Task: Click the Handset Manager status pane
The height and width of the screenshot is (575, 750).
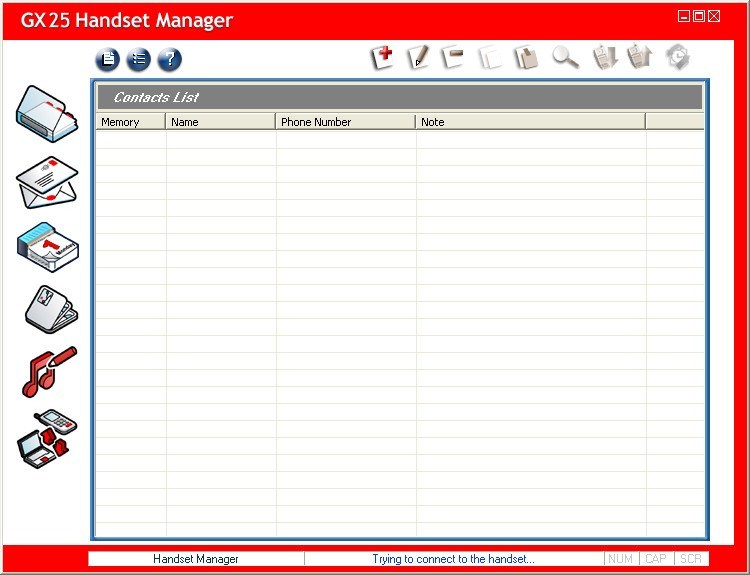Action: tap(196, 559)
